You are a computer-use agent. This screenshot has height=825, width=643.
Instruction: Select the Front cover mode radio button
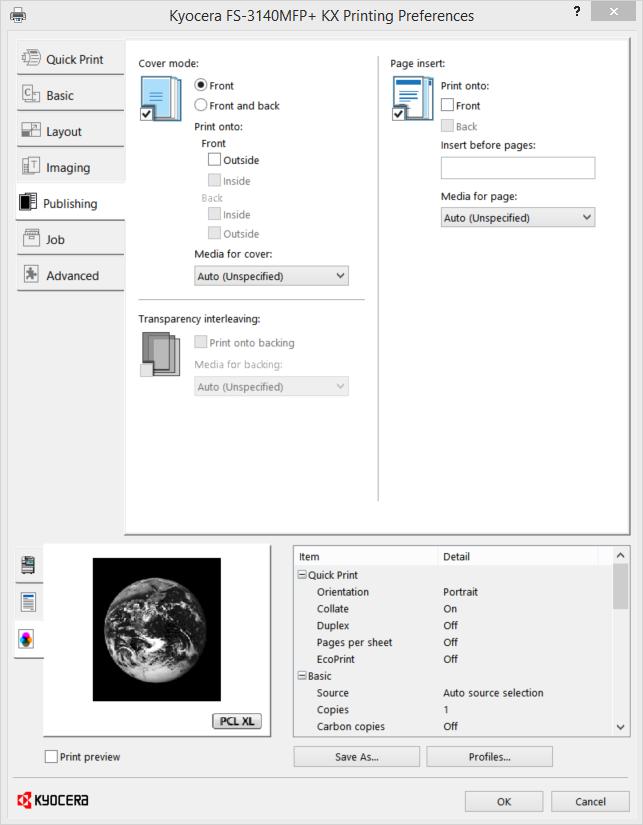pos(200,85)
